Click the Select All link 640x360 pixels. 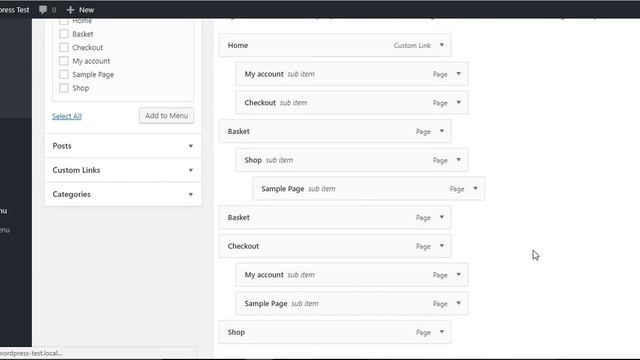[x=67, y=116]
